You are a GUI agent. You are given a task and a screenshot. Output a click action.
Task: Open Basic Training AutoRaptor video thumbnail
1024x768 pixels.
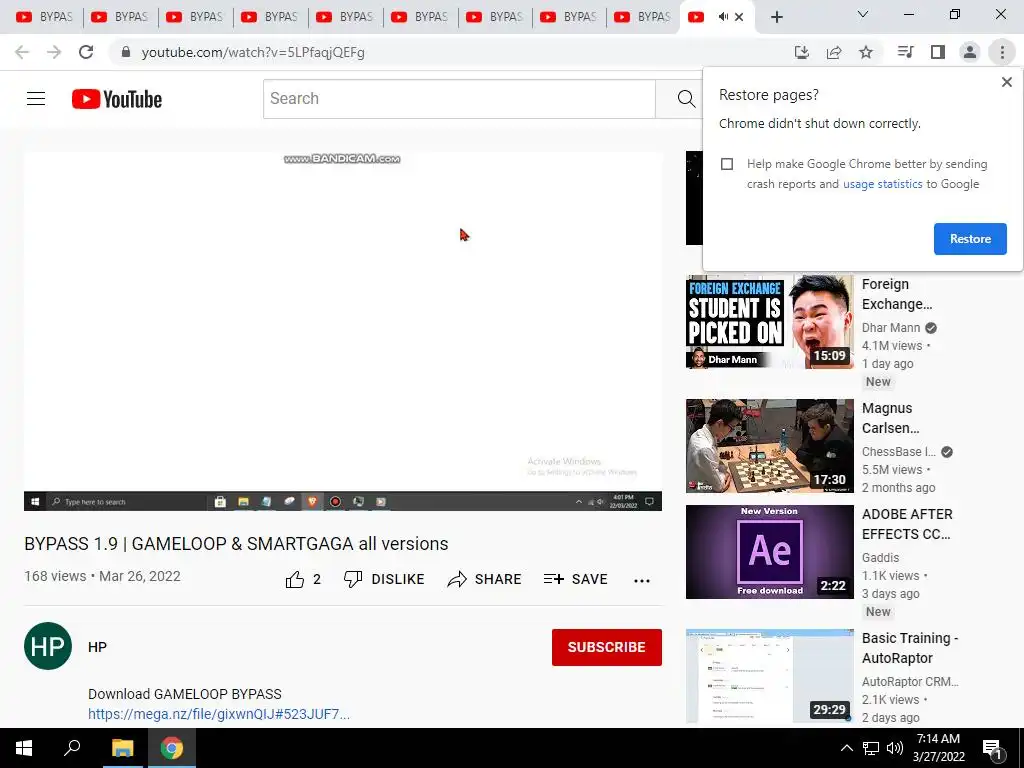769,676
